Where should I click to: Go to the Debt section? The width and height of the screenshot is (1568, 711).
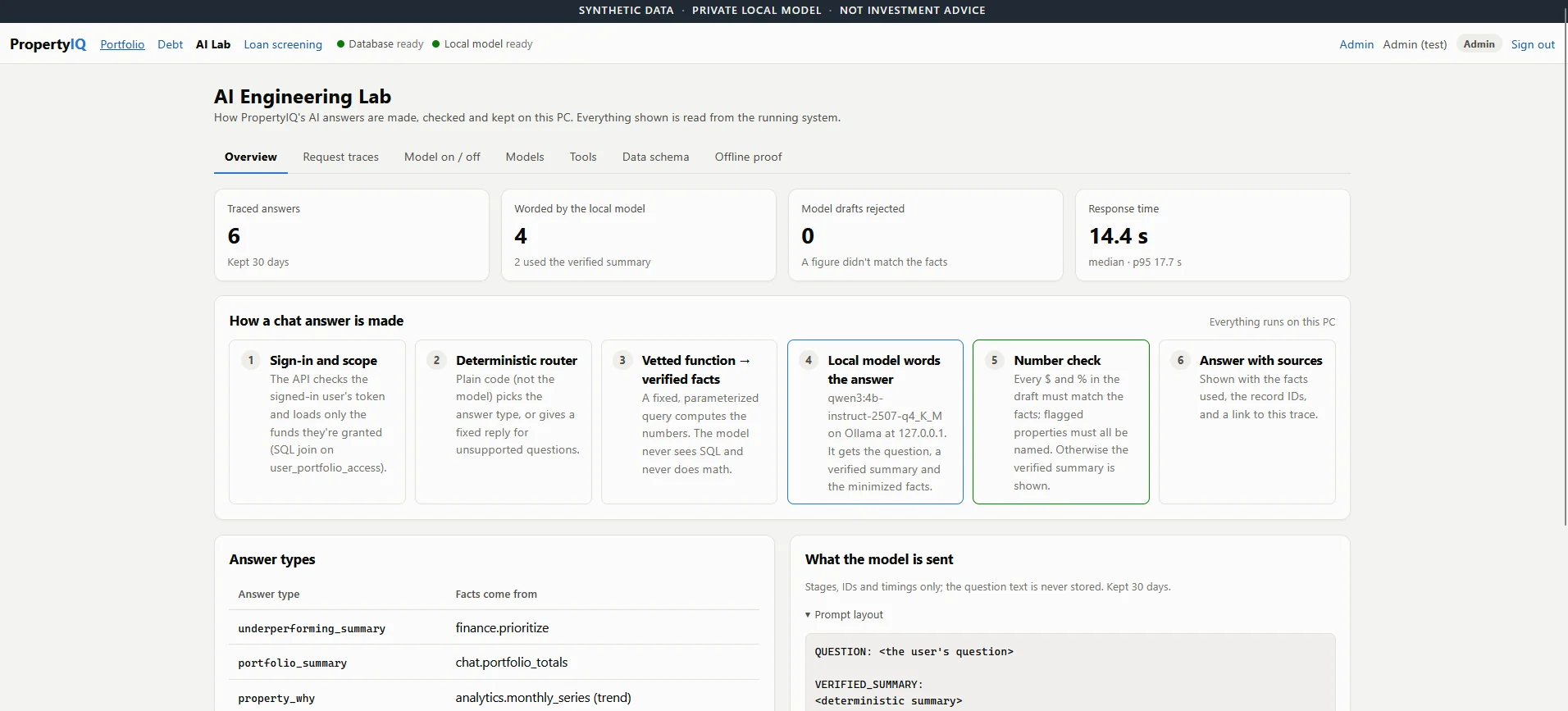click(x=170, y=44)
